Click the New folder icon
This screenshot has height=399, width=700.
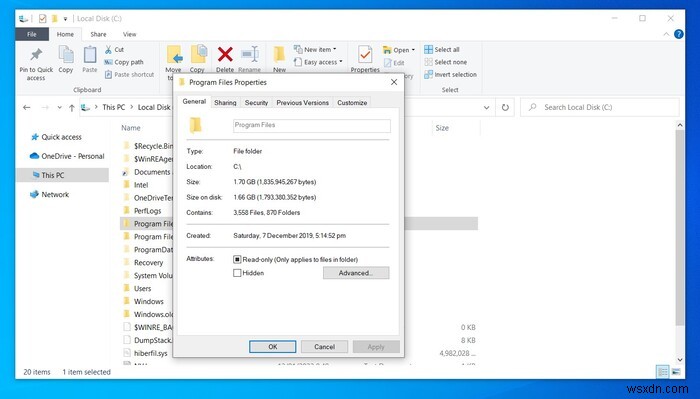coord(279,55)
